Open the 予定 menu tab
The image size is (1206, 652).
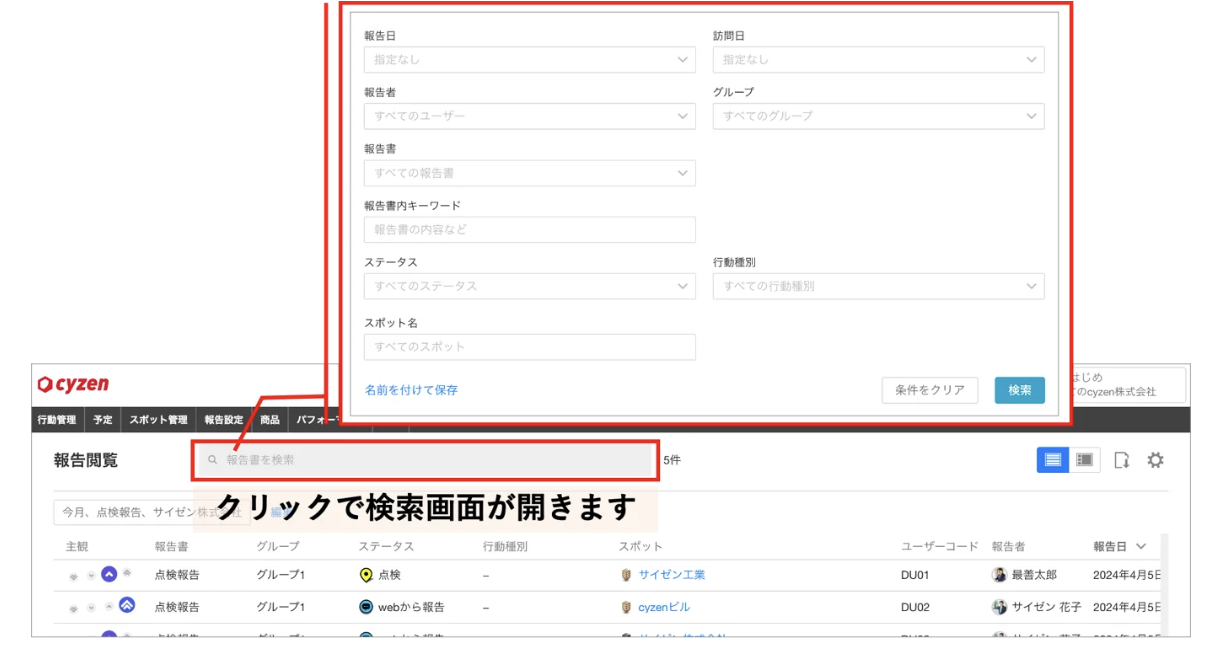[x=103, y=420]
